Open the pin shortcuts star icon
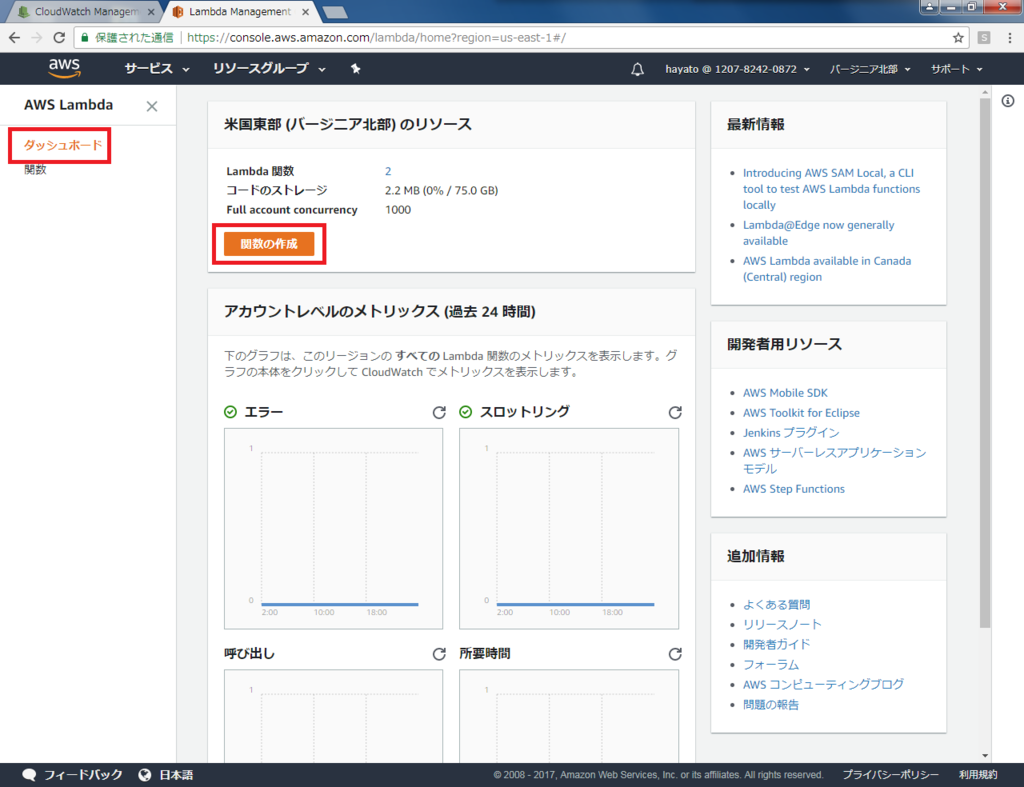Screen dimensions: 1024x787 (x=355, y=69)
